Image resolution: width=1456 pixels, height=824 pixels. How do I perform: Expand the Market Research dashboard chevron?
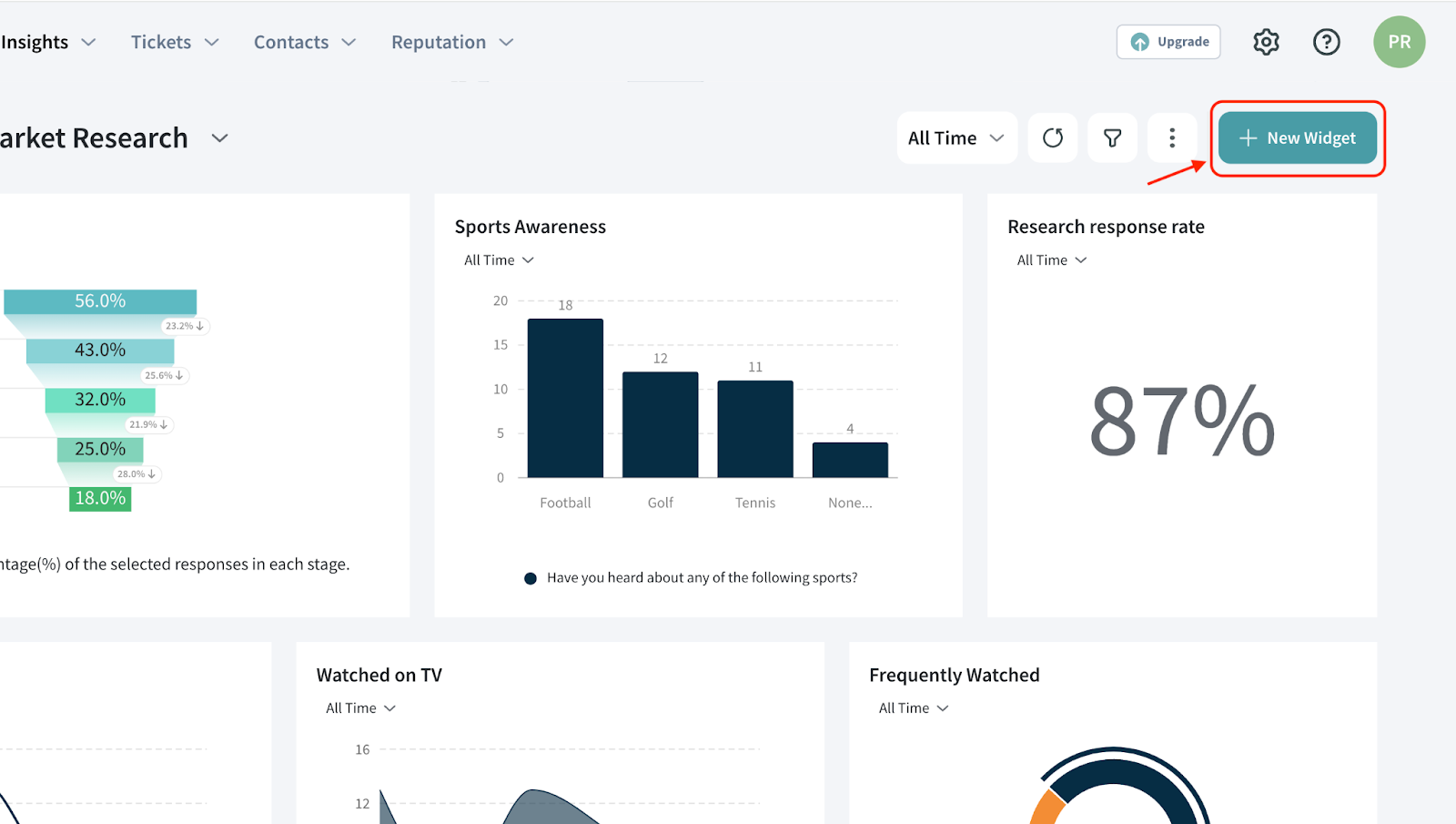219,138
